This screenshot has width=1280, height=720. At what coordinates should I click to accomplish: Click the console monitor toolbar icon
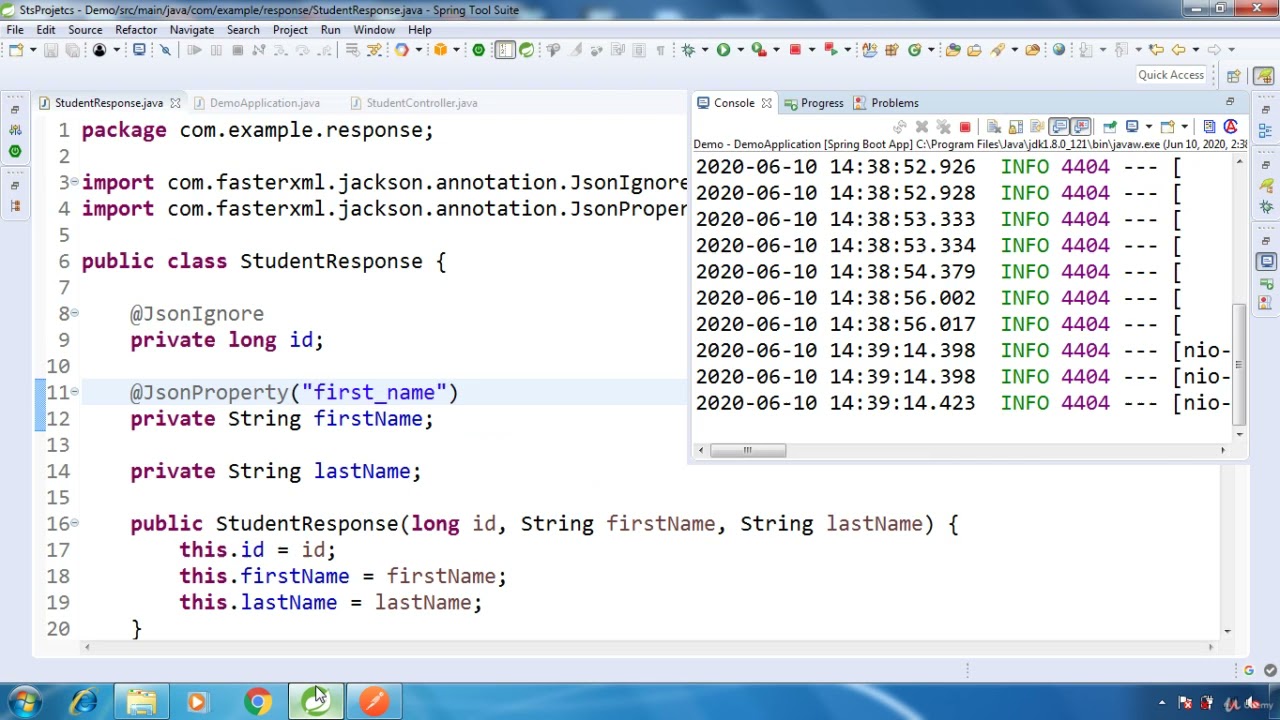[139, 50]
